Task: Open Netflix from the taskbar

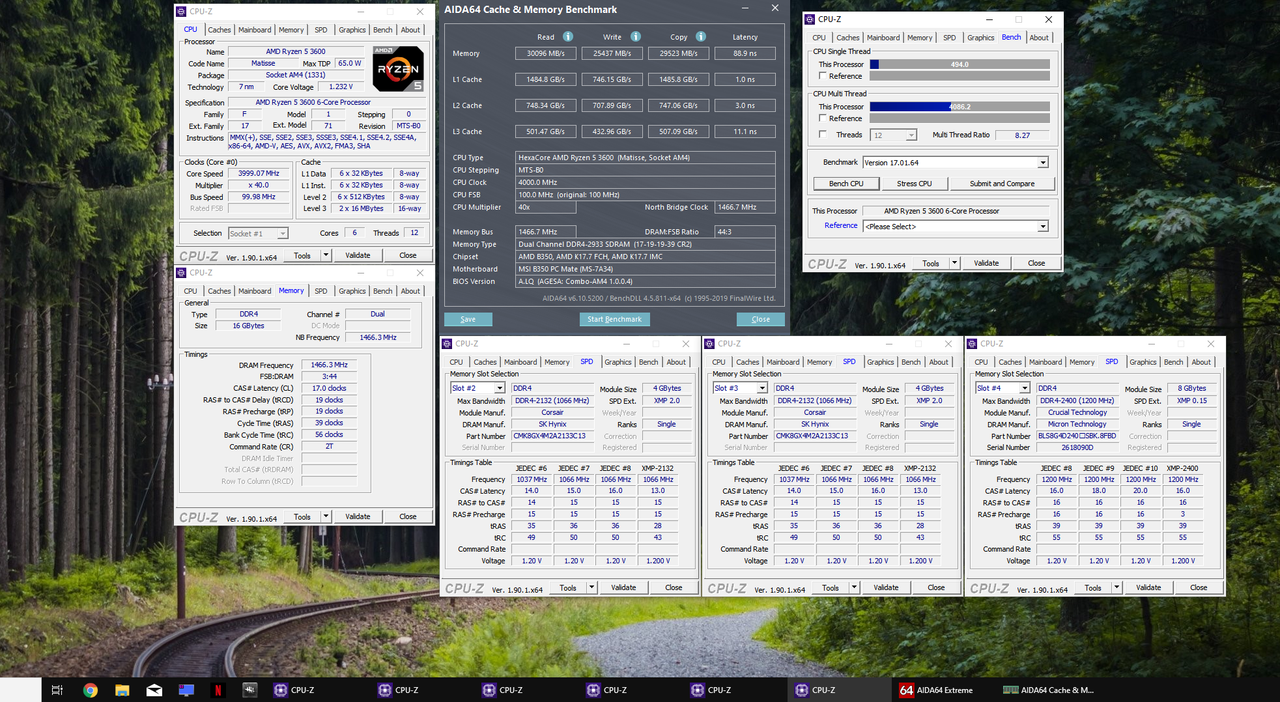Action: click(x=218, y=689)
